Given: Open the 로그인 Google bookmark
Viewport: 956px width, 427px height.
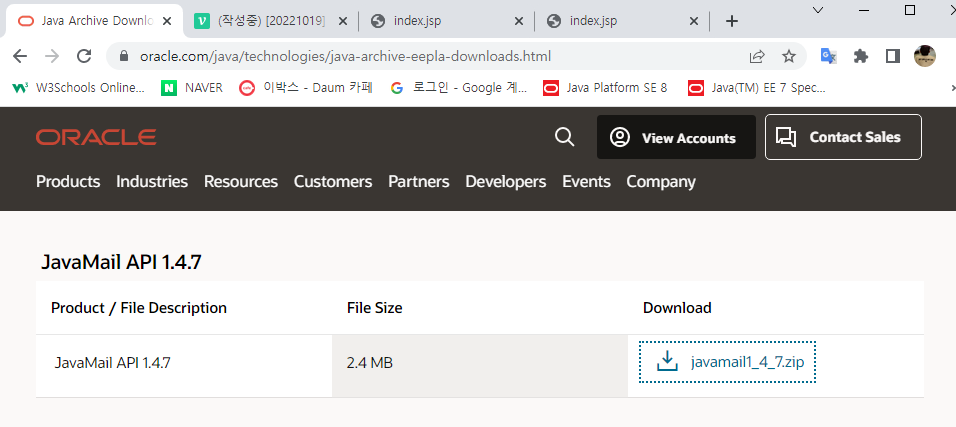Looking at the screenshot, I should (x=458, y=88).
